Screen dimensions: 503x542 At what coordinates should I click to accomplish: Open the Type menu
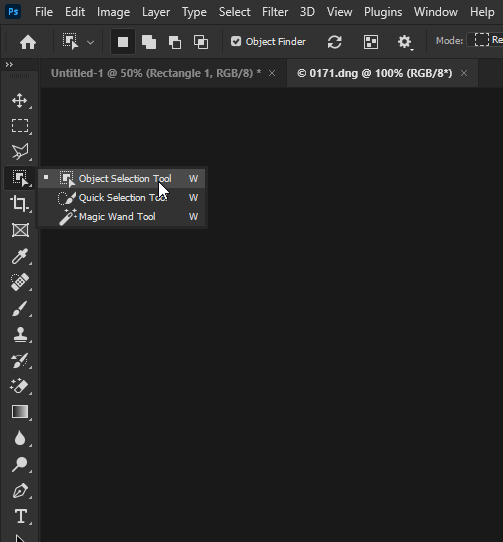click(194, 12)
